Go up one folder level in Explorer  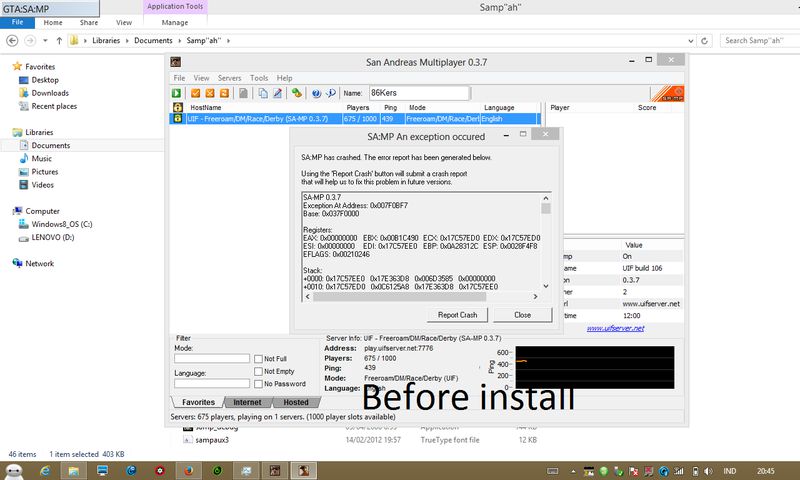pos(59,41)
